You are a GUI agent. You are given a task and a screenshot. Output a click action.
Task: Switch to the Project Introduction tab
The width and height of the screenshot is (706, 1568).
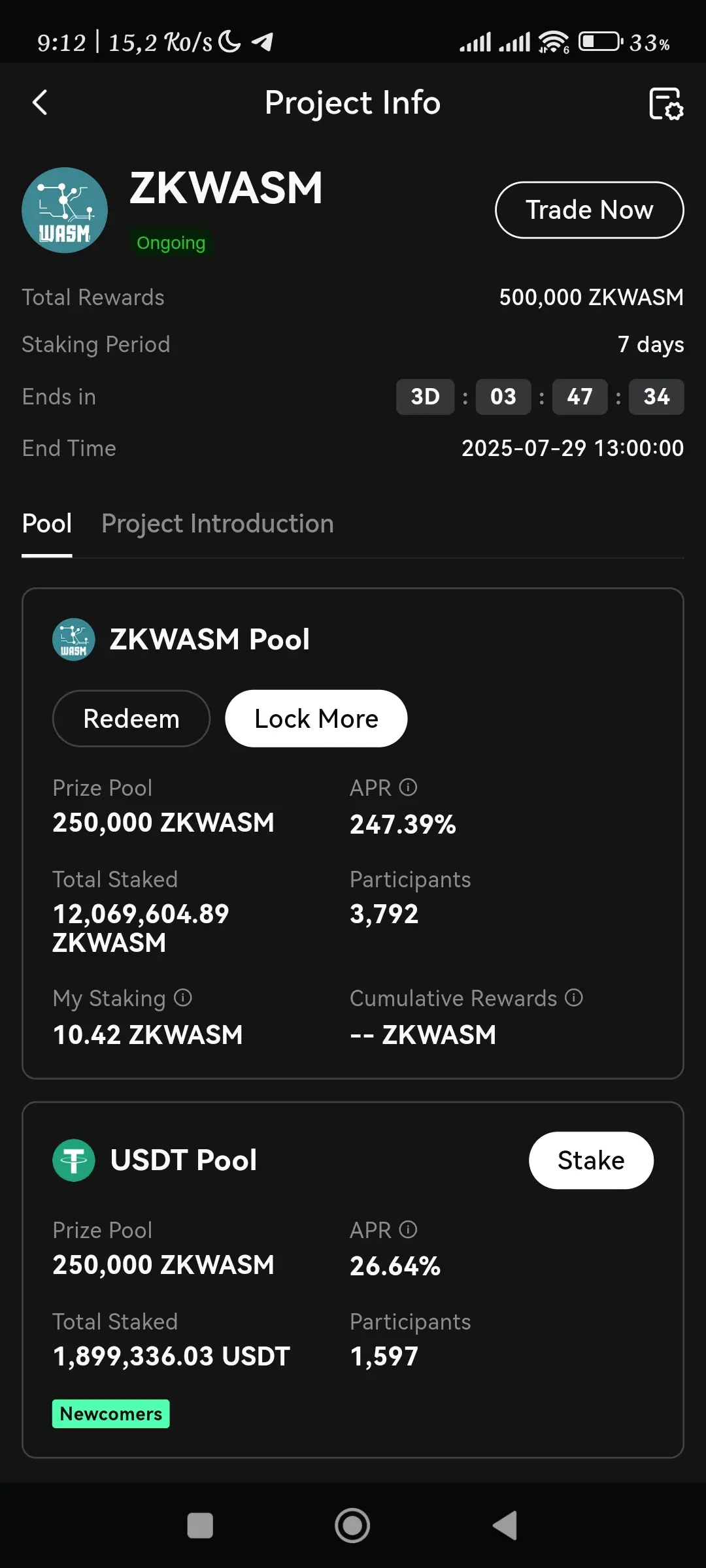218,524
